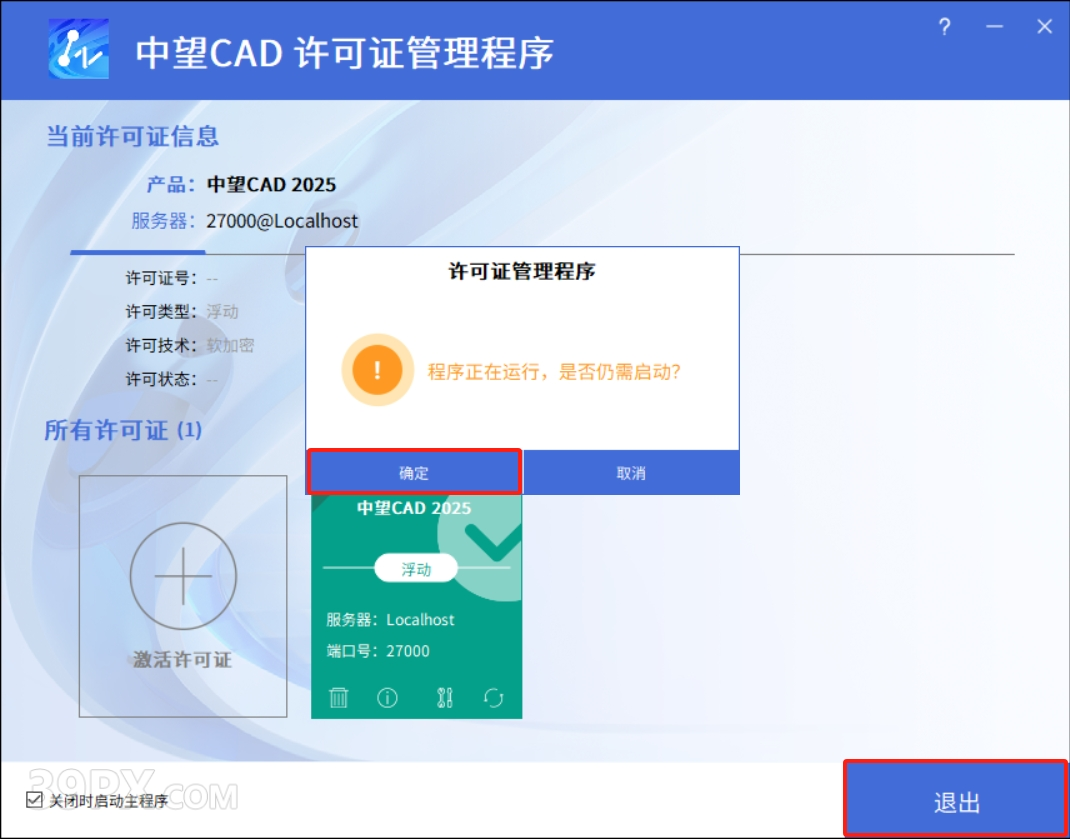Click the 当前许可证信息 heading
This screenshot has width=1070, height=839.
point(132,137)
